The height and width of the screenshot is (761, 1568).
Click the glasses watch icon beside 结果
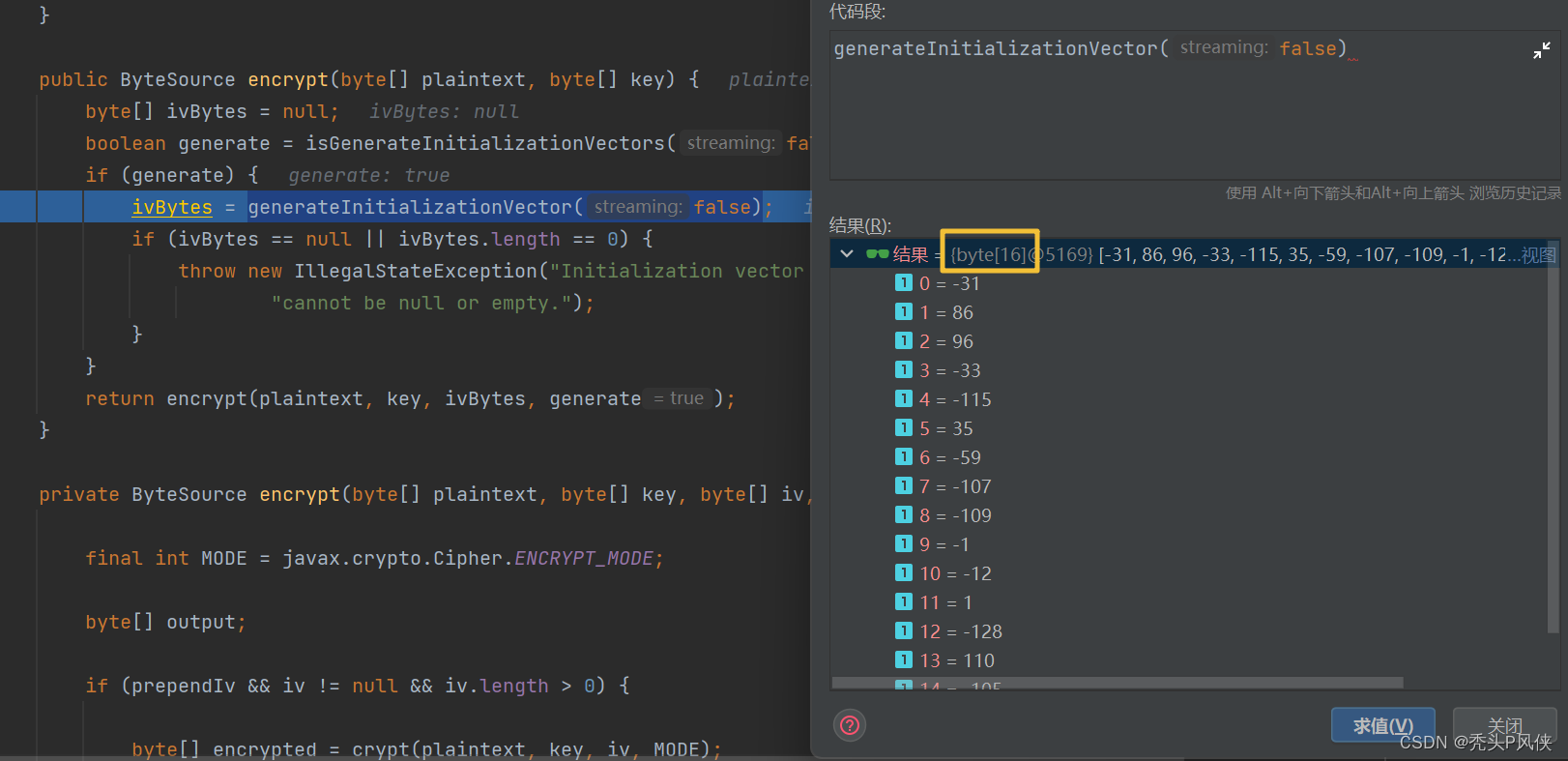tap(877, 254)
